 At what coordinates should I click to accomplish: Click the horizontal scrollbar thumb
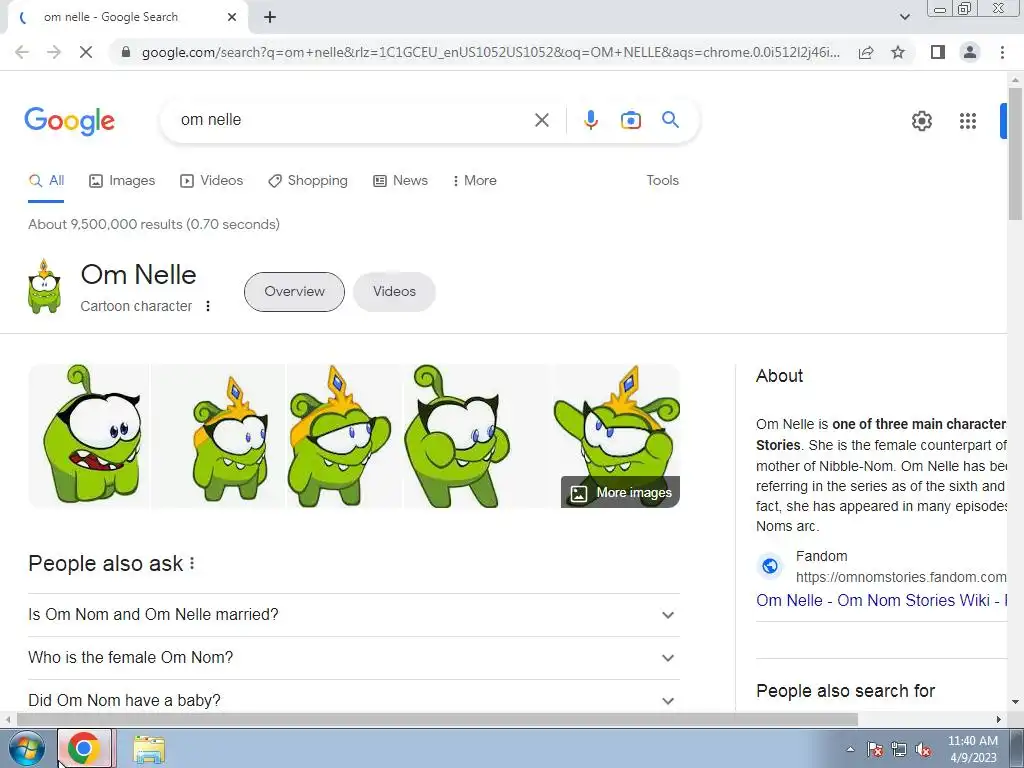[436, 719]
